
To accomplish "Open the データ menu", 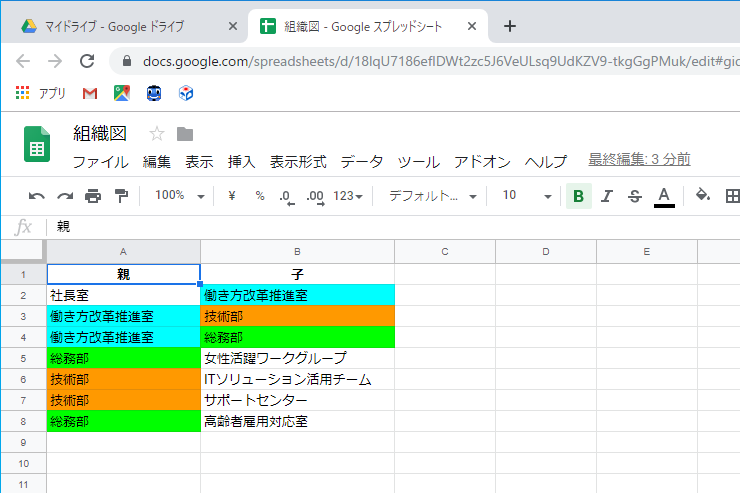I will point(362,162).
